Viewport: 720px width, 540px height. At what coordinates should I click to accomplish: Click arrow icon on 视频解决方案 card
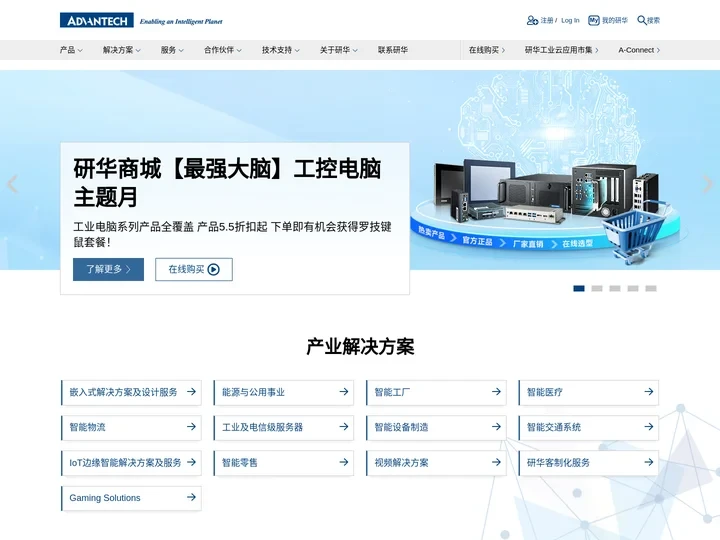point(496,462)
